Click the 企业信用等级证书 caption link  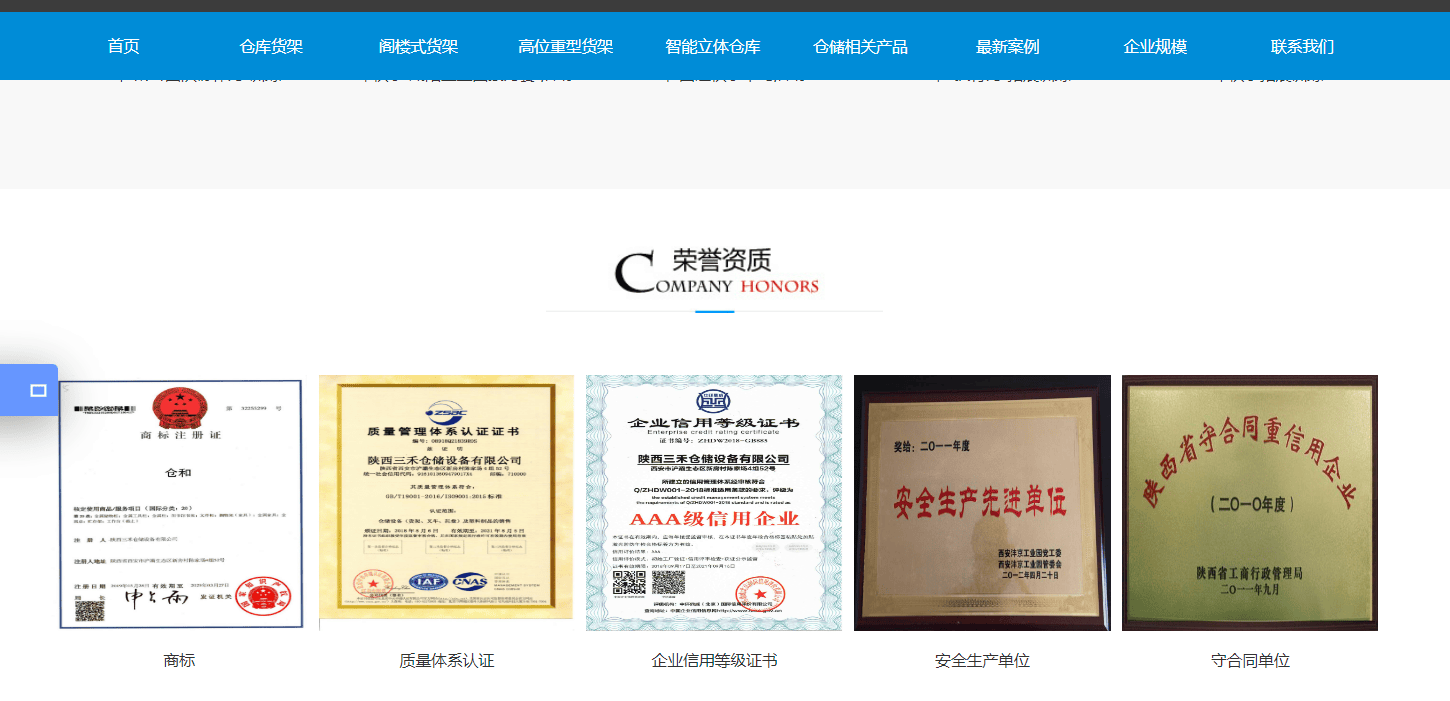713,660
